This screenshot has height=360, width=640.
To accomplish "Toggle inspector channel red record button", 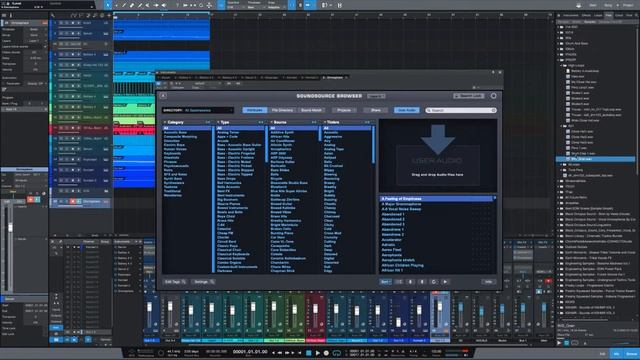I will 30,200.
